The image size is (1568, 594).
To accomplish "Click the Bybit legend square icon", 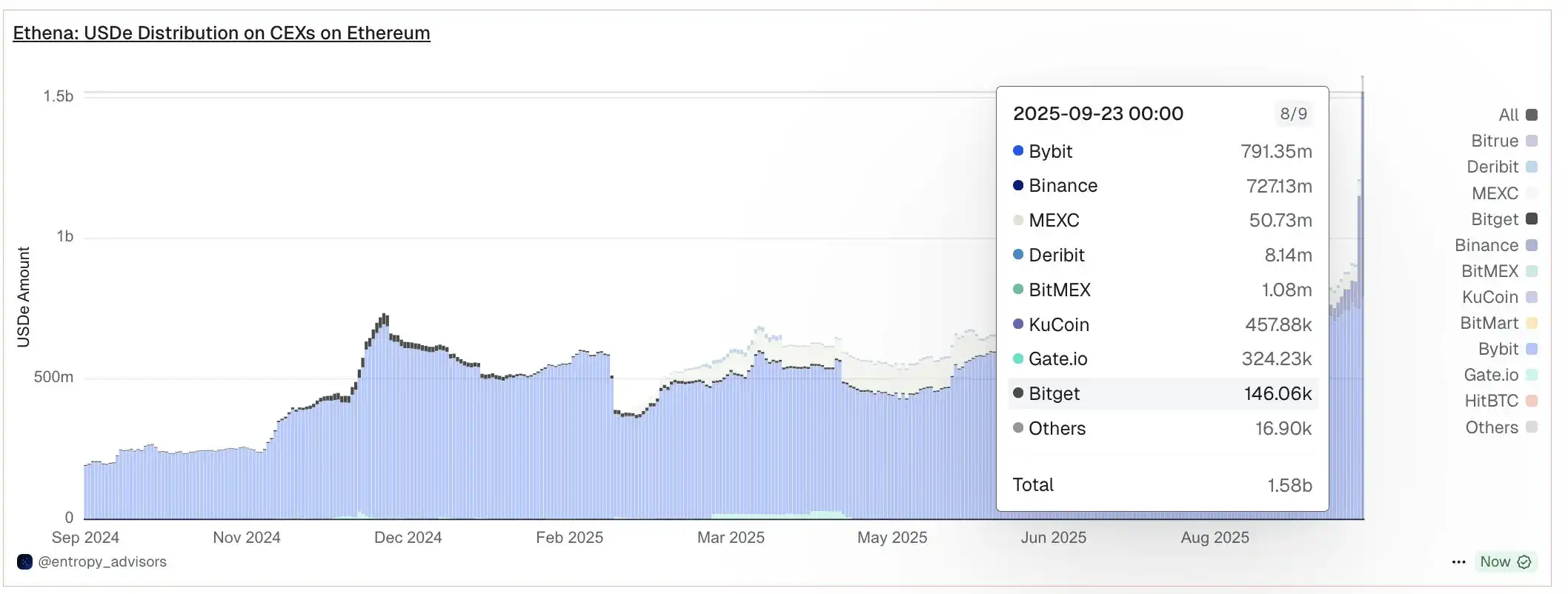I will (x=1532, y=349).
